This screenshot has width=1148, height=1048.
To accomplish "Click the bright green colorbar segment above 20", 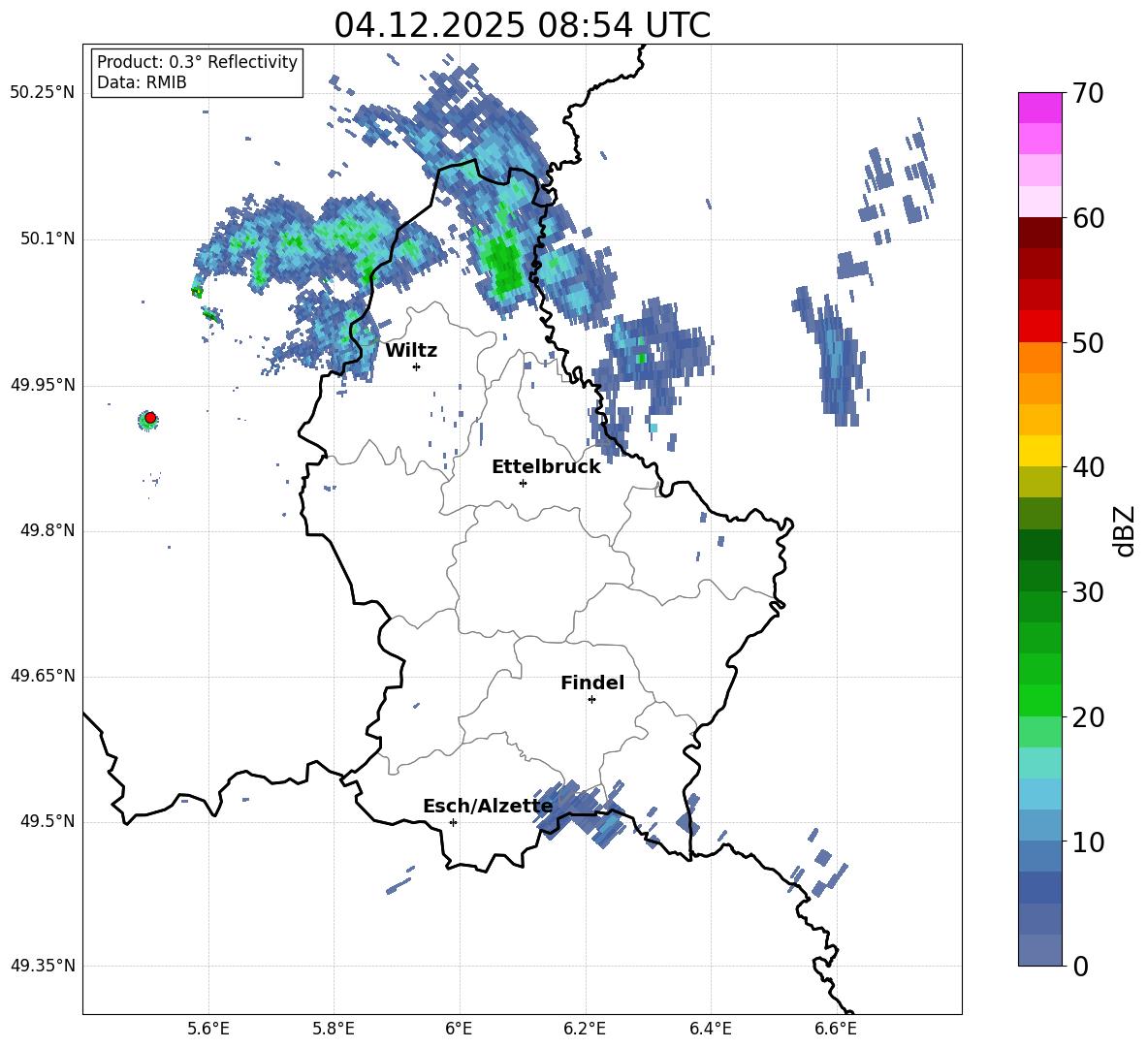I will [1039, 700].
